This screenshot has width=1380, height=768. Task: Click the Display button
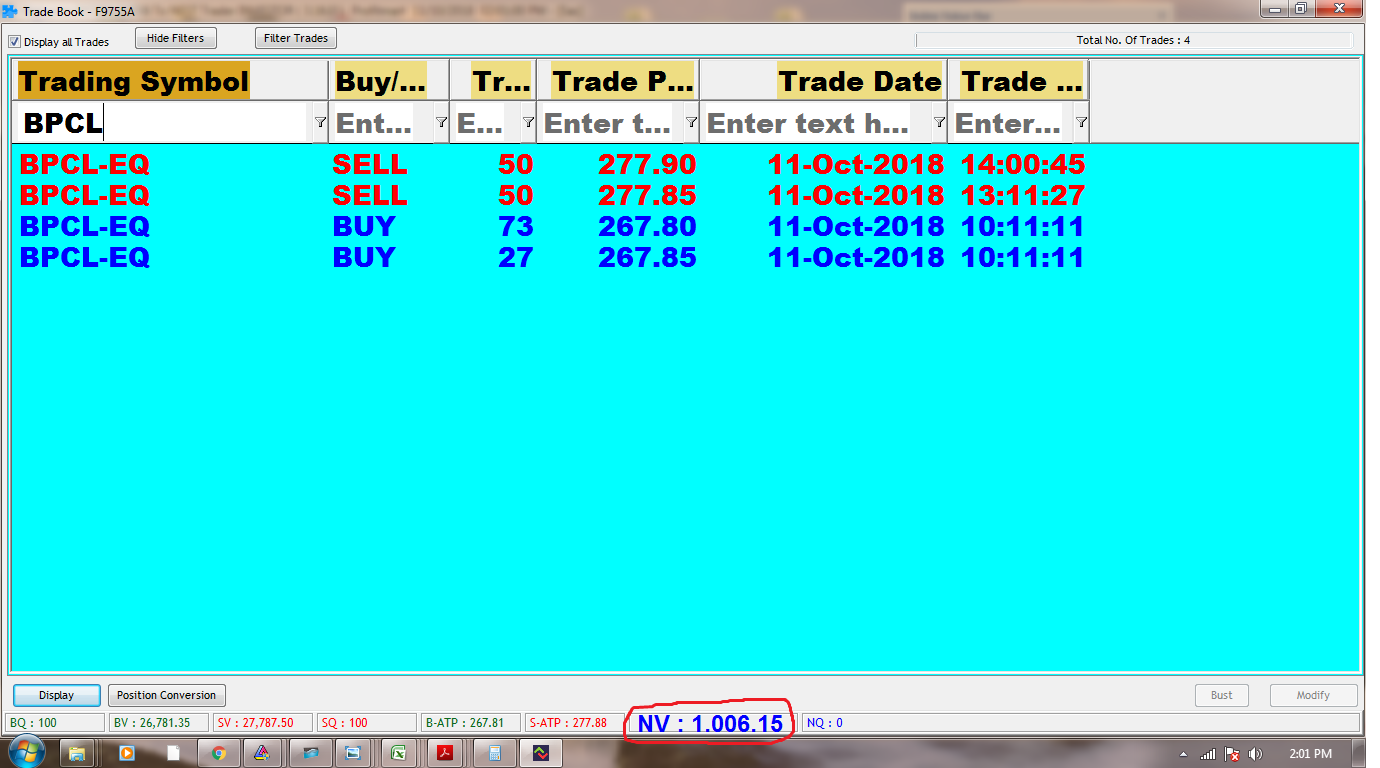click(x=57, y=695)
